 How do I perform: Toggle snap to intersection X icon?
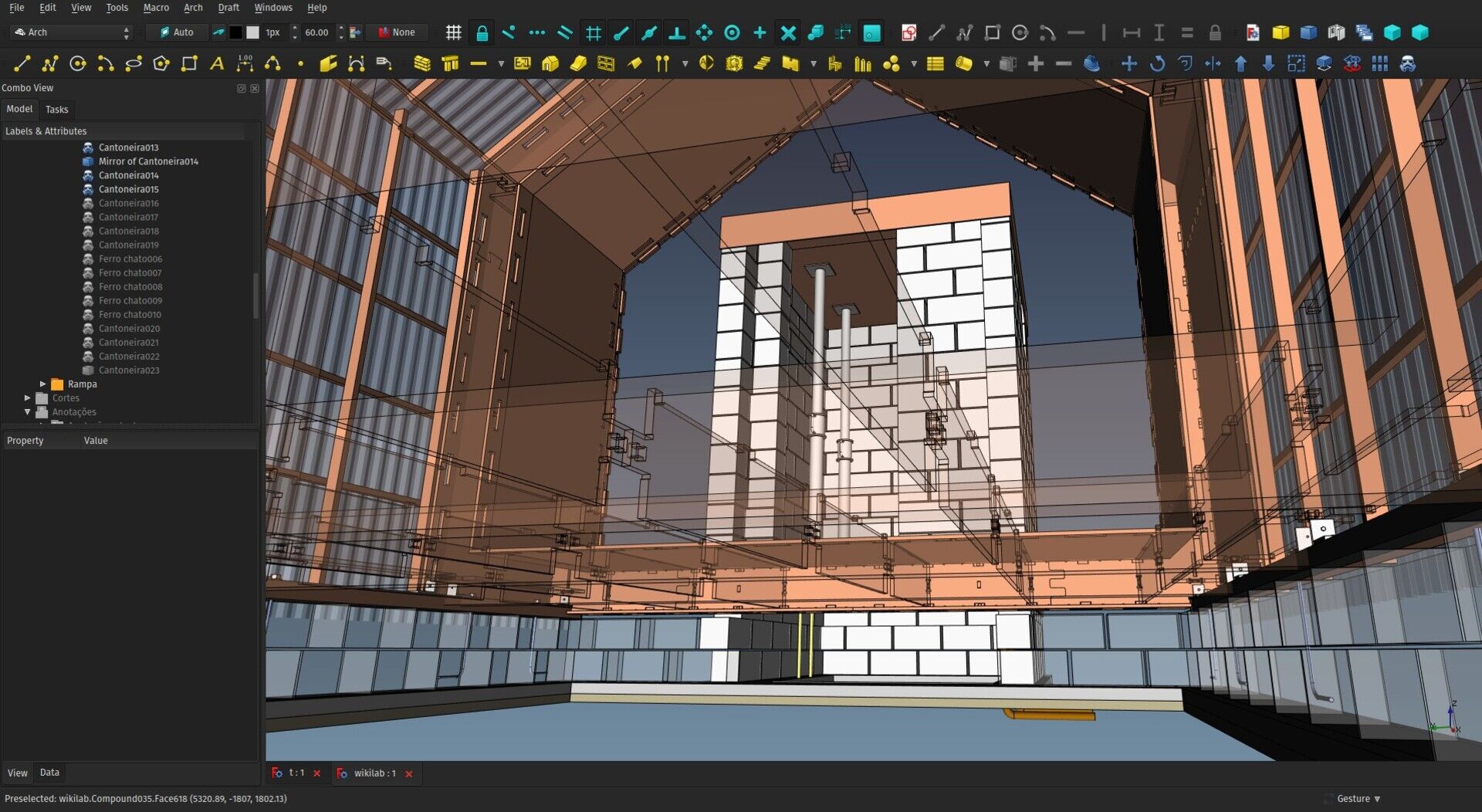788,32
